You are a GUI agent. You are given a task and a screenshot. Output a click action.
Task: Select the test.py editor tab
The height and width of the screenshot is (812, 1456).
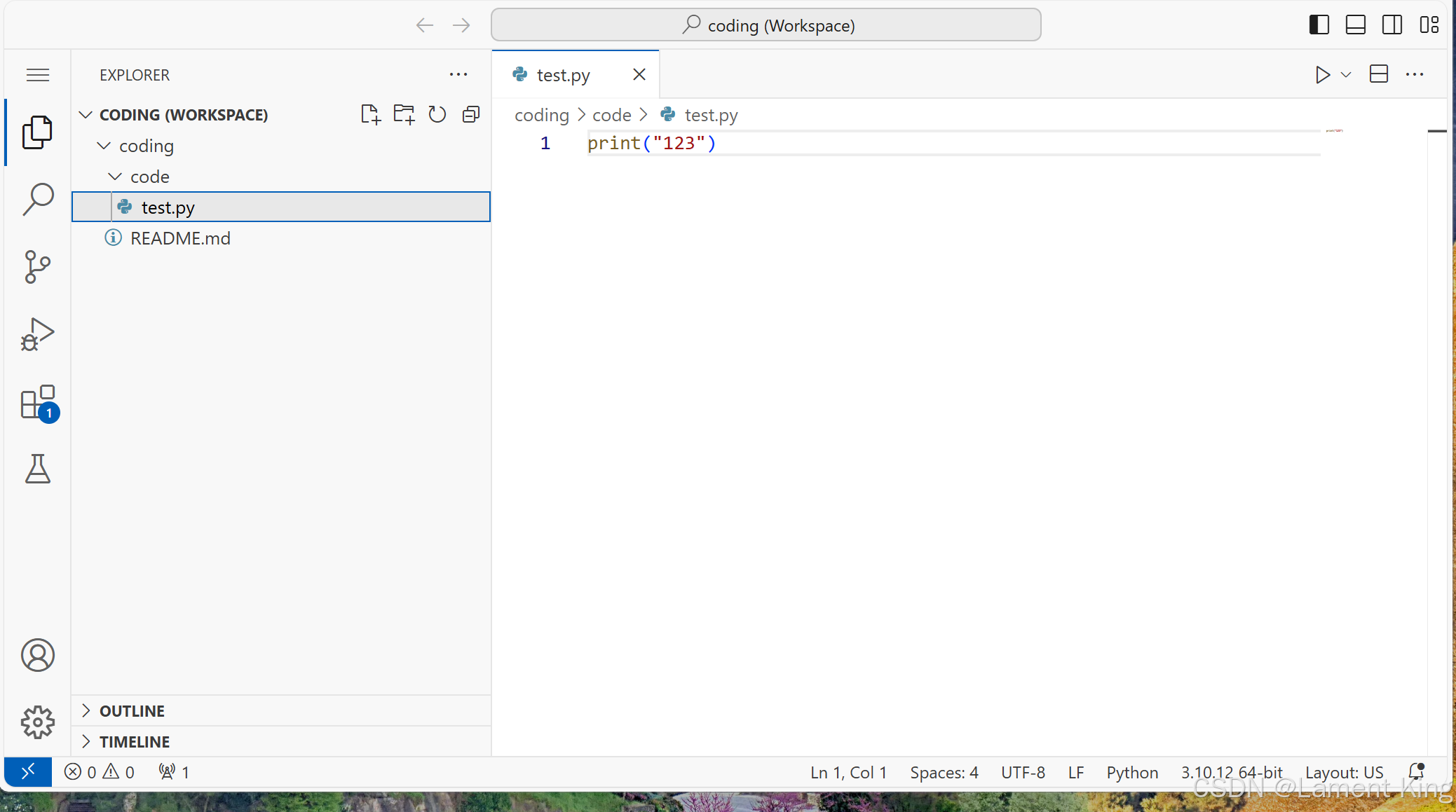tap(563, 75)
